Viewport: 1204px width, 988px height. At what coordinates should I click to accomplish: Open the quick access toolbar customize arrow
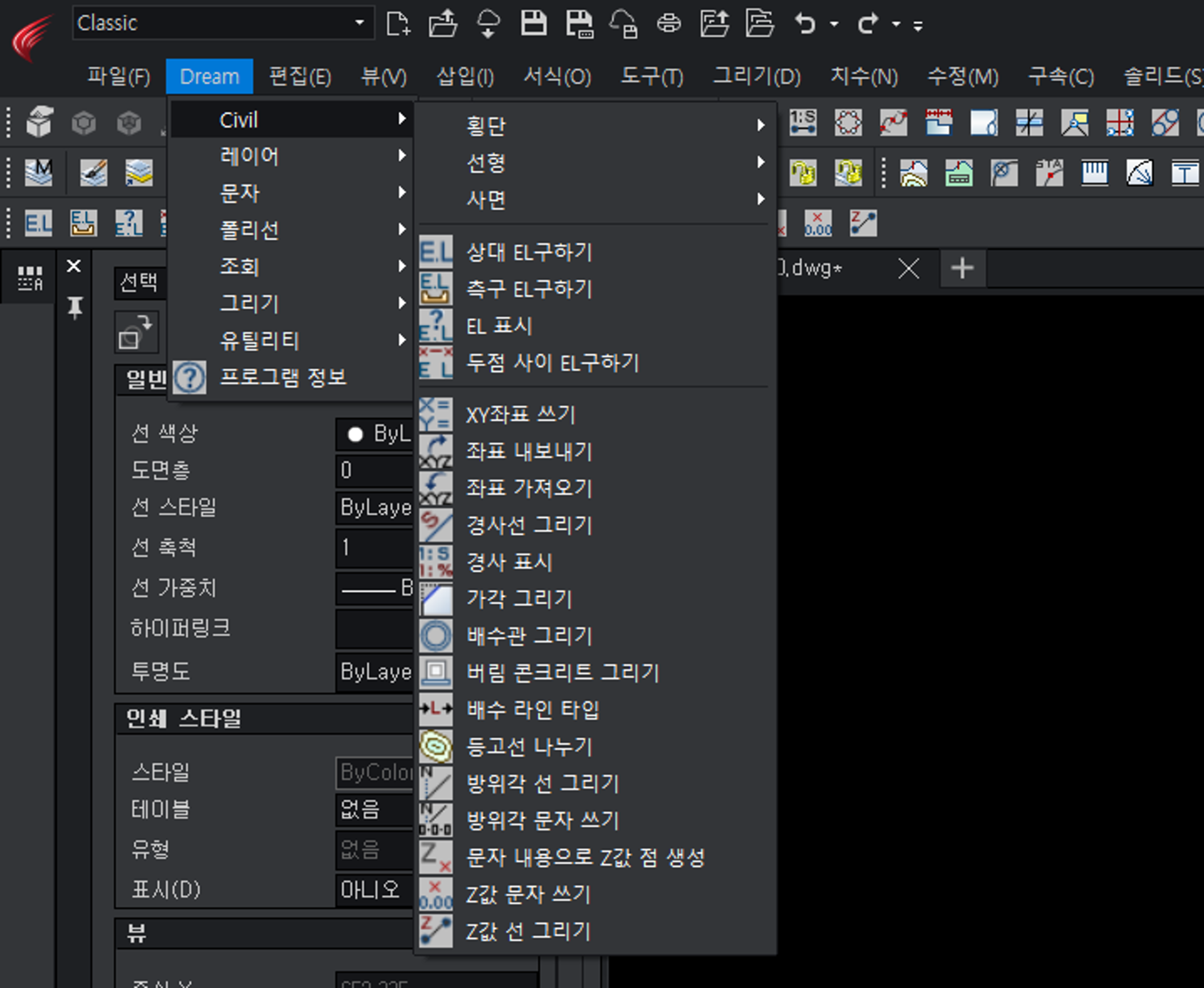point(918,26)
